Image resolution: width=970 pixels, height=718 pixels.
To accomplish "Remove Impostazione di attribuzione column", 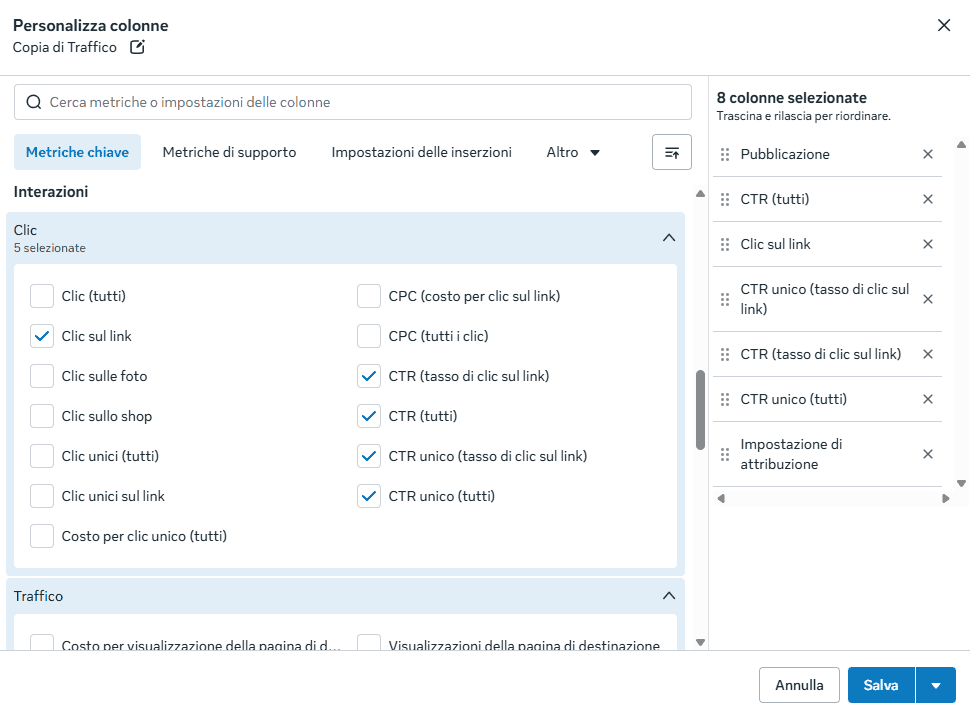I will click(928, 454).
